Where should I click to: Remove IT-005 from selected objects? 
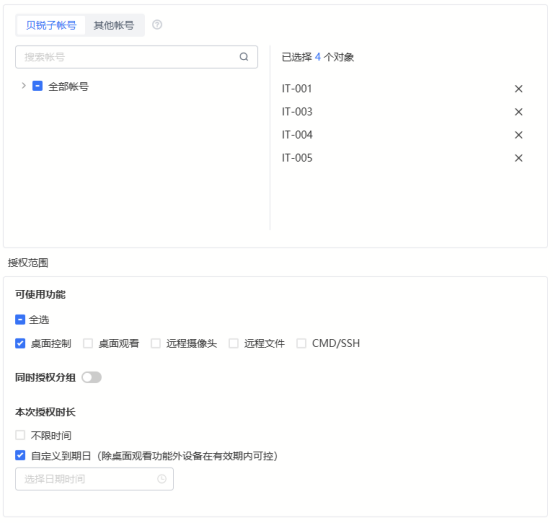point(518,158)
